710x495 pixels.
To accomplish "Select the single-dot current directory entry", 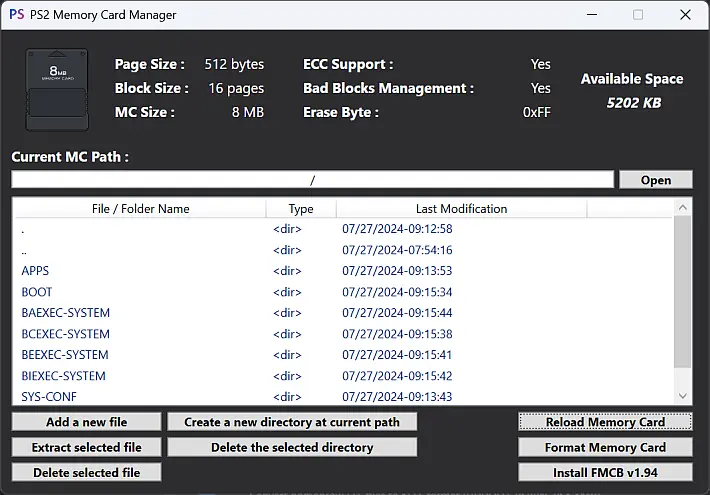I will (344, 229).
